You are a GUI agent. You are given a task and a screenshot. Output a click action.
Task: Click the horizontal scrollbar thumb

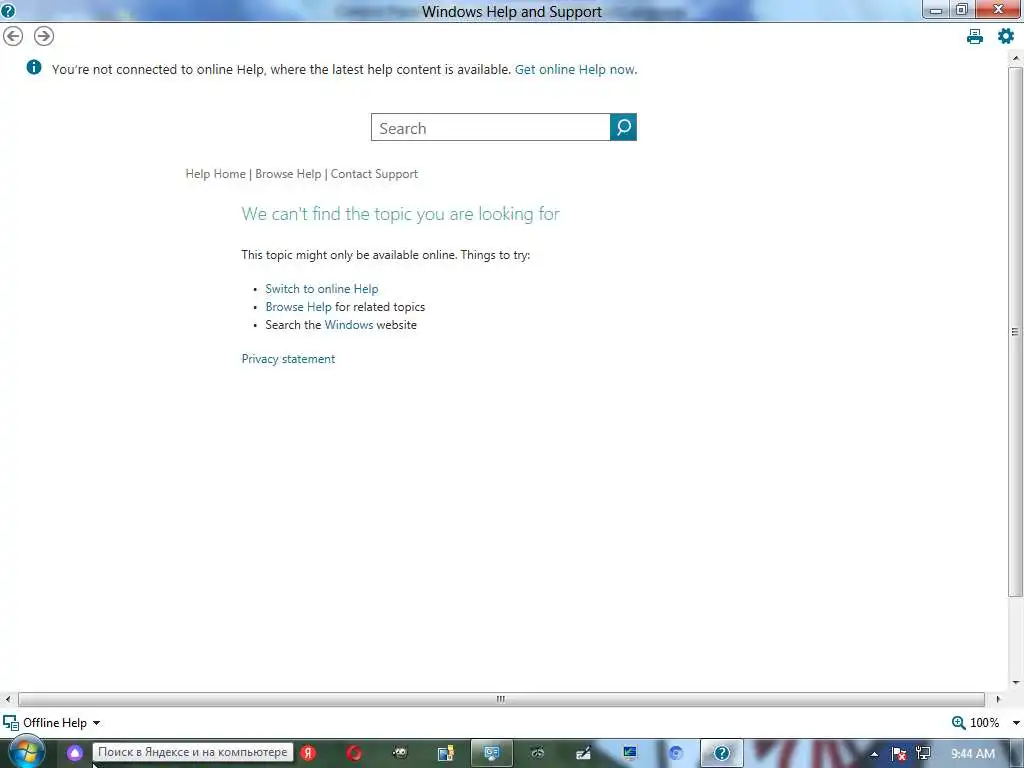(501, 699)
